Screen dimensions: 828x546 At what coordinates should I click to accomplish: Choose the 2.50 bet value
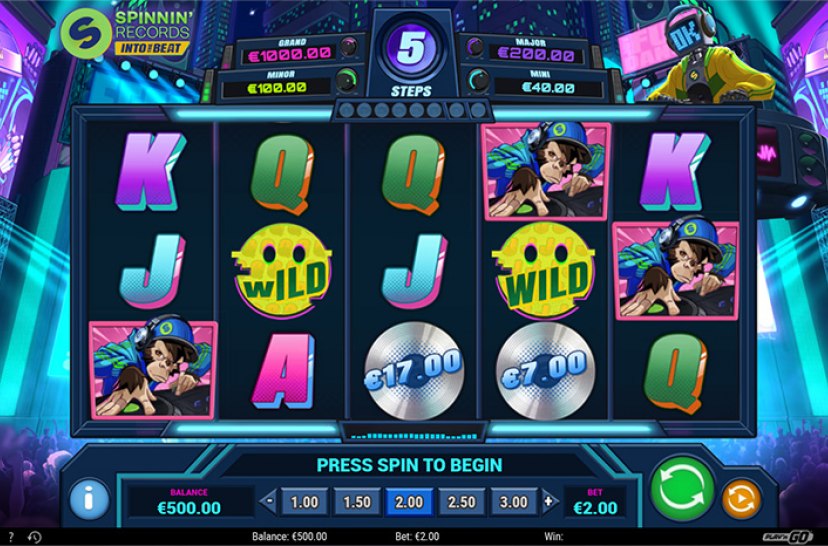point(462,502)
